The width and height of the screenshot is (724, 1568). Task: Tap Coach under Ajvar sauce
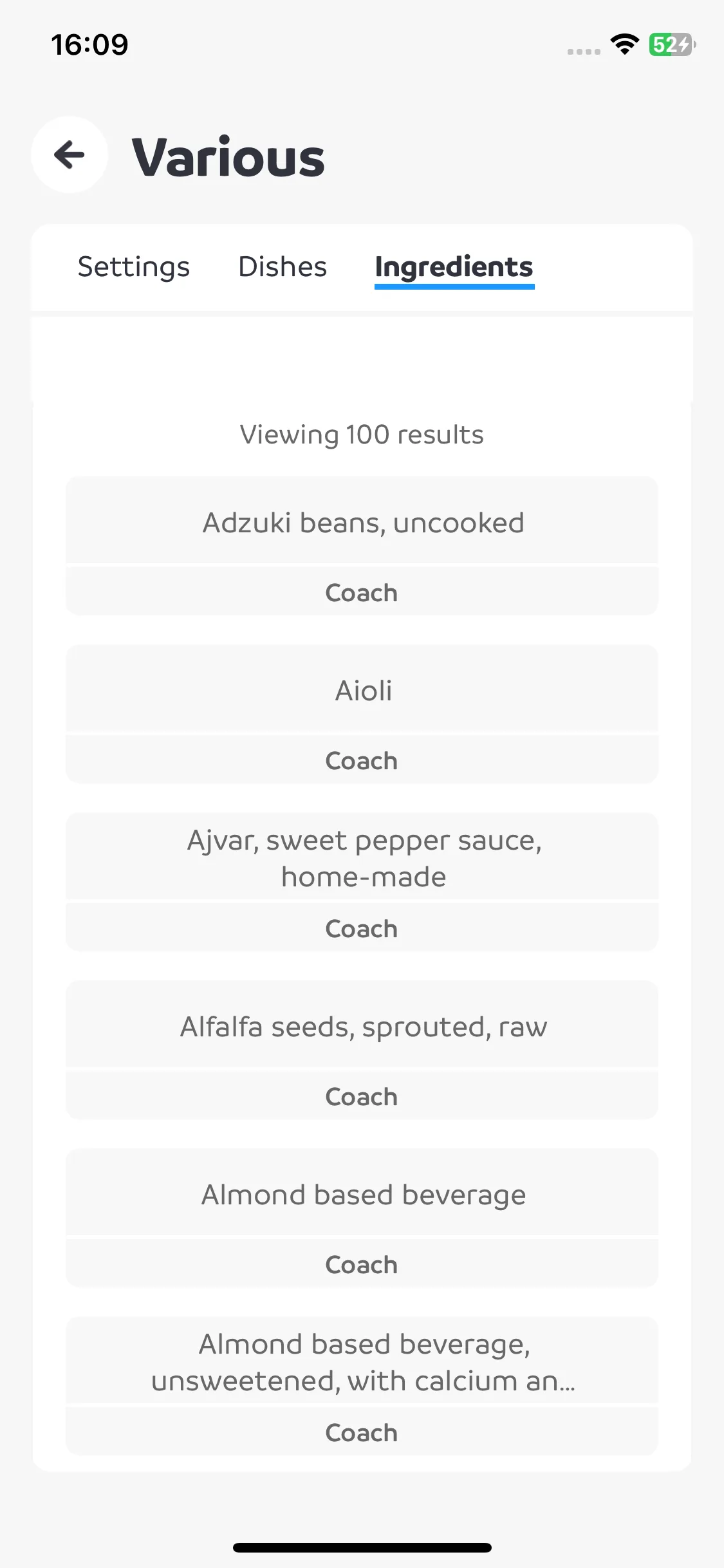[x=362, y=928]
